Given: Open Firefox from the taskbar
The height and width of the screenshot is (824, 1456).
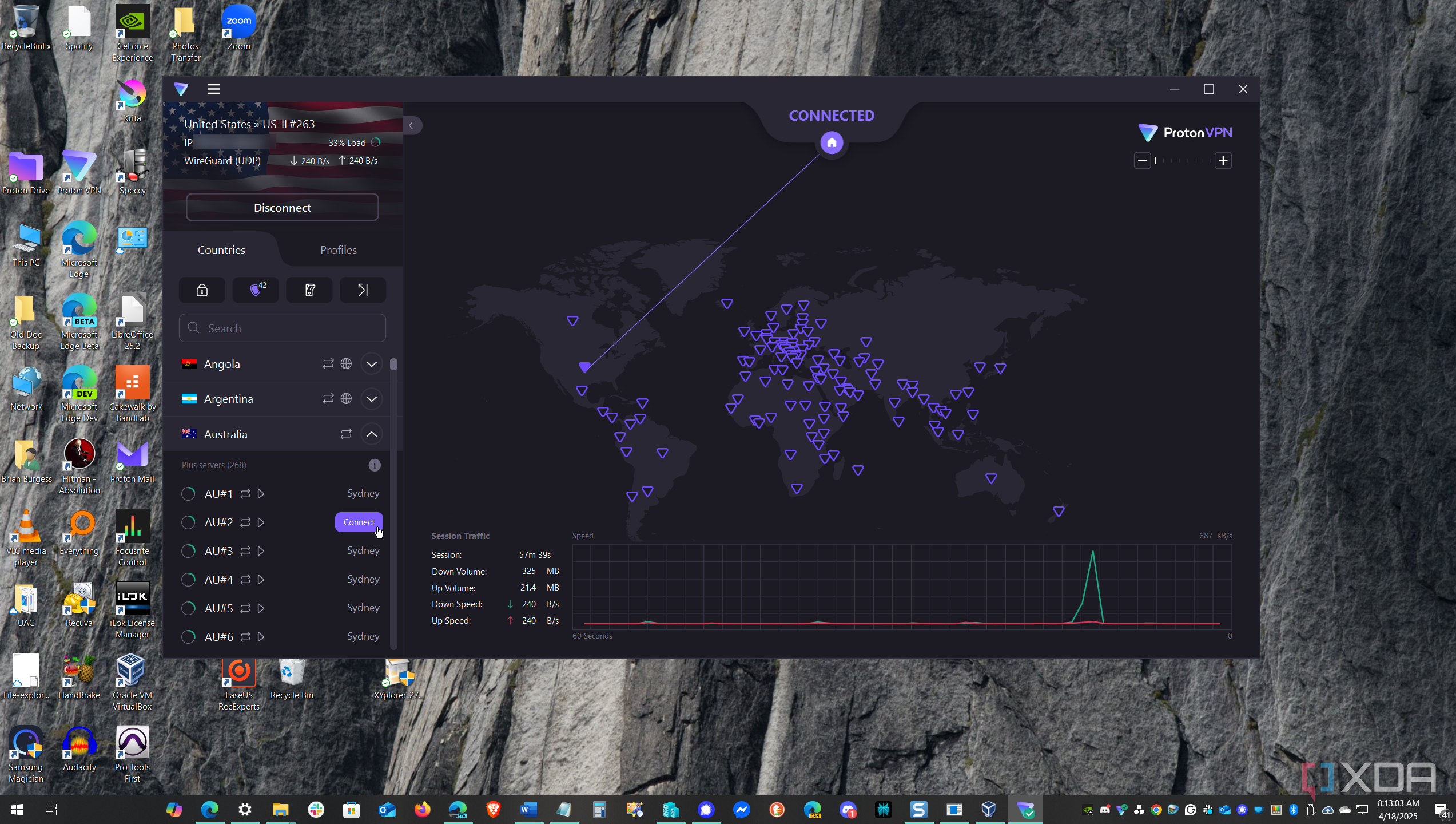Looking at the screenshot, I should coord(422,810).
